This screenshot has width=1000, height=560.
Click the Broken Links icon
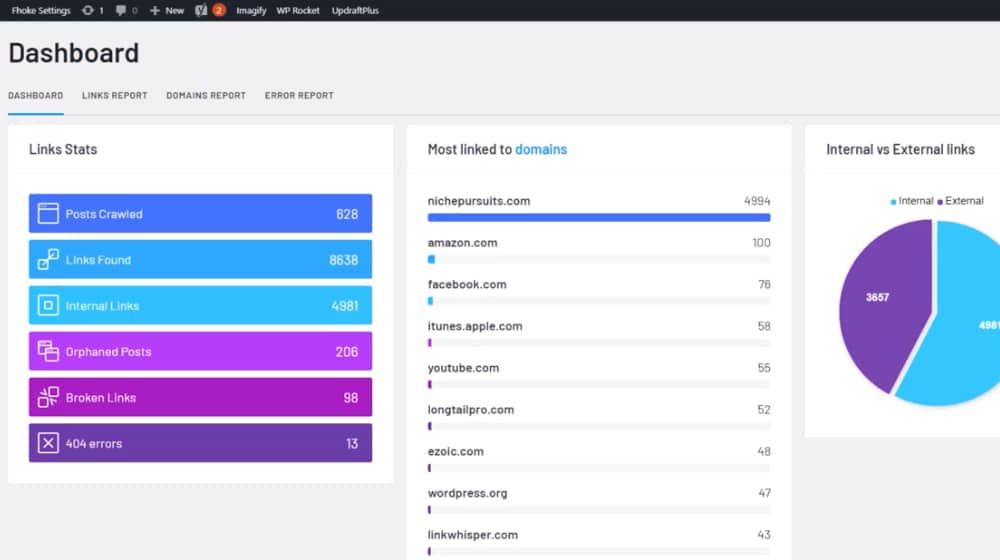point(48,397)
